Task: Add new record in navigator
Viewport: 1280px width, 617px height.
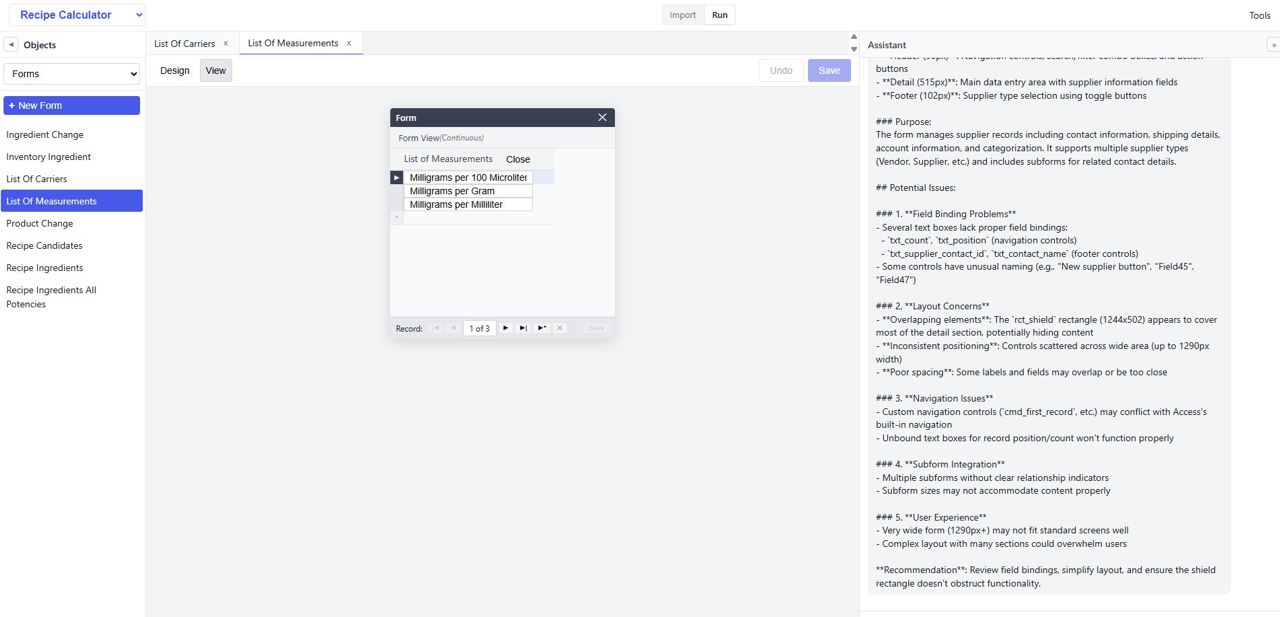Action: [541, 328]
